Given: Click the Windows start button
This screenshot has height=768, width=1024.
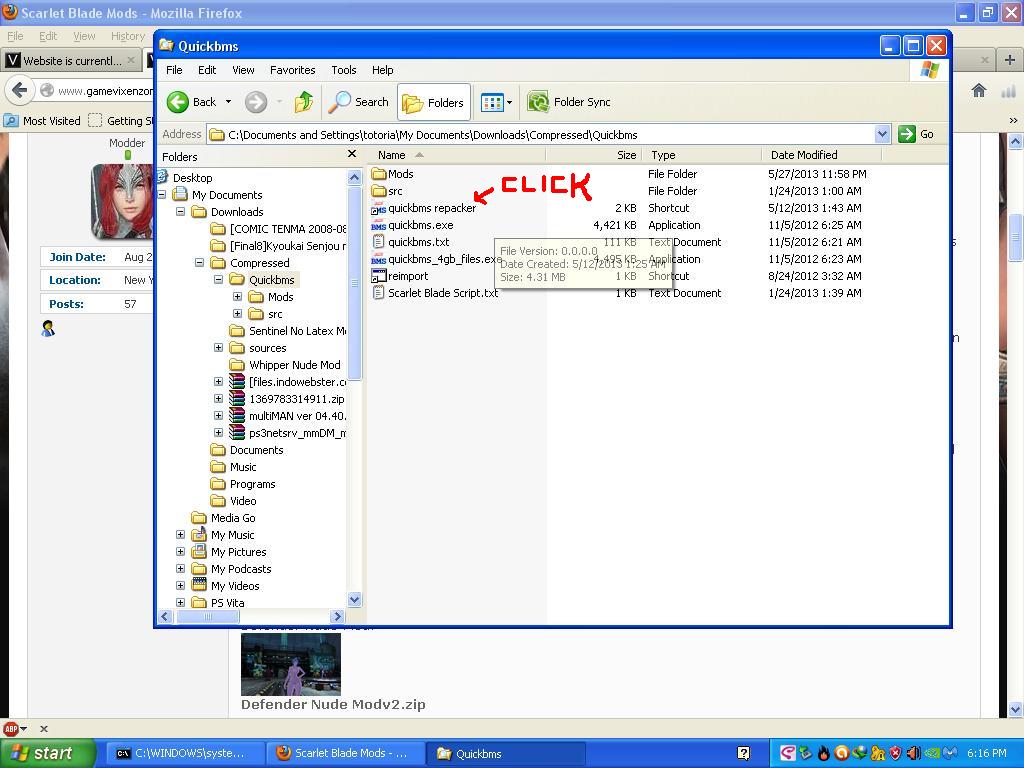Looking at the screenshot, I should point(47,753).
